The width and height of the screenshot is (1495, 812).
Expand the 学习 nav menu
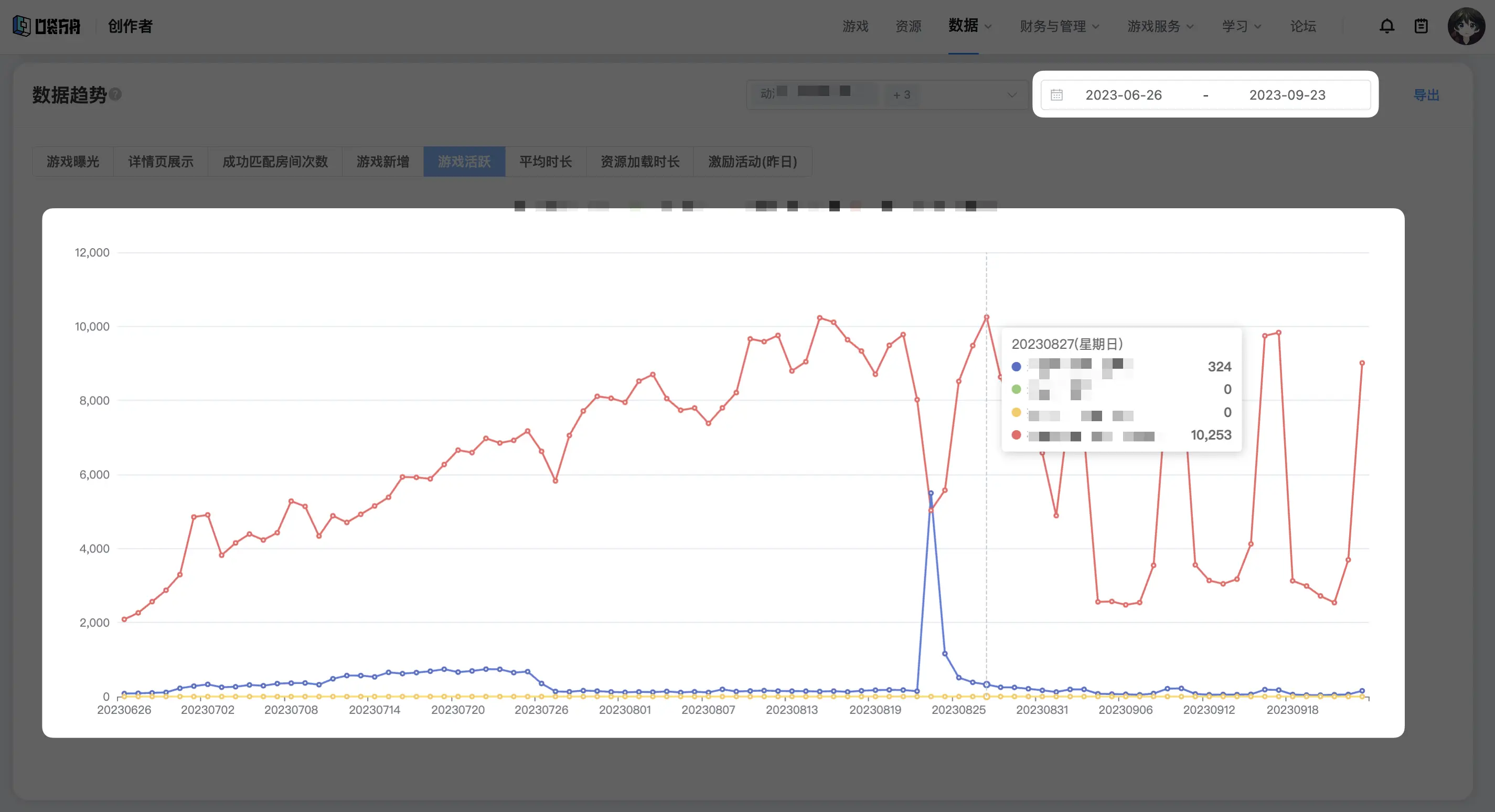tap(1242, 26)
